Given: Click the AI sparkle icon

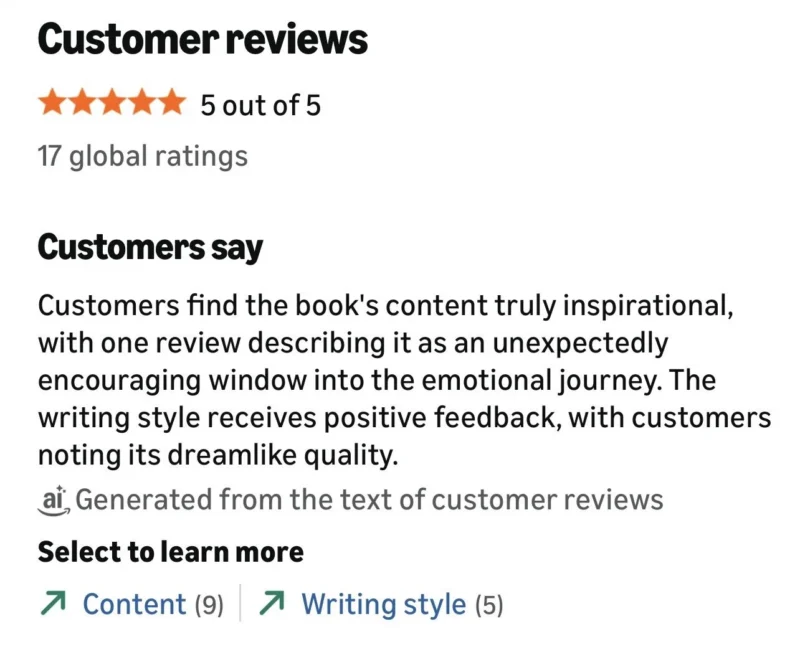Looking at the screenshot, I should [x=53, y=499].
